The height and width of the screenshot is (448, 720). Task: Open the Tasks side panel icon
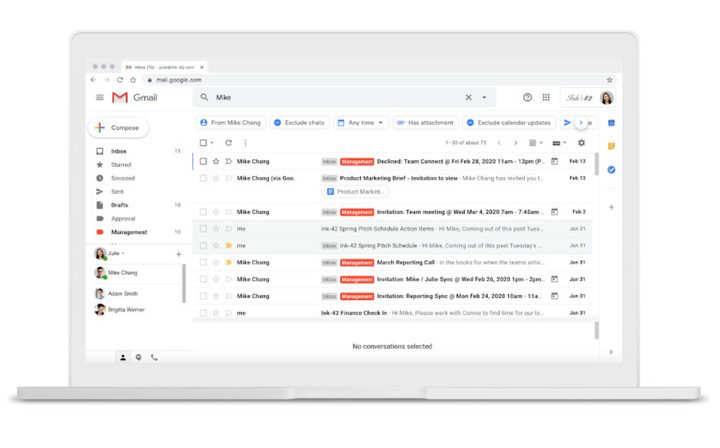[611, 170]
